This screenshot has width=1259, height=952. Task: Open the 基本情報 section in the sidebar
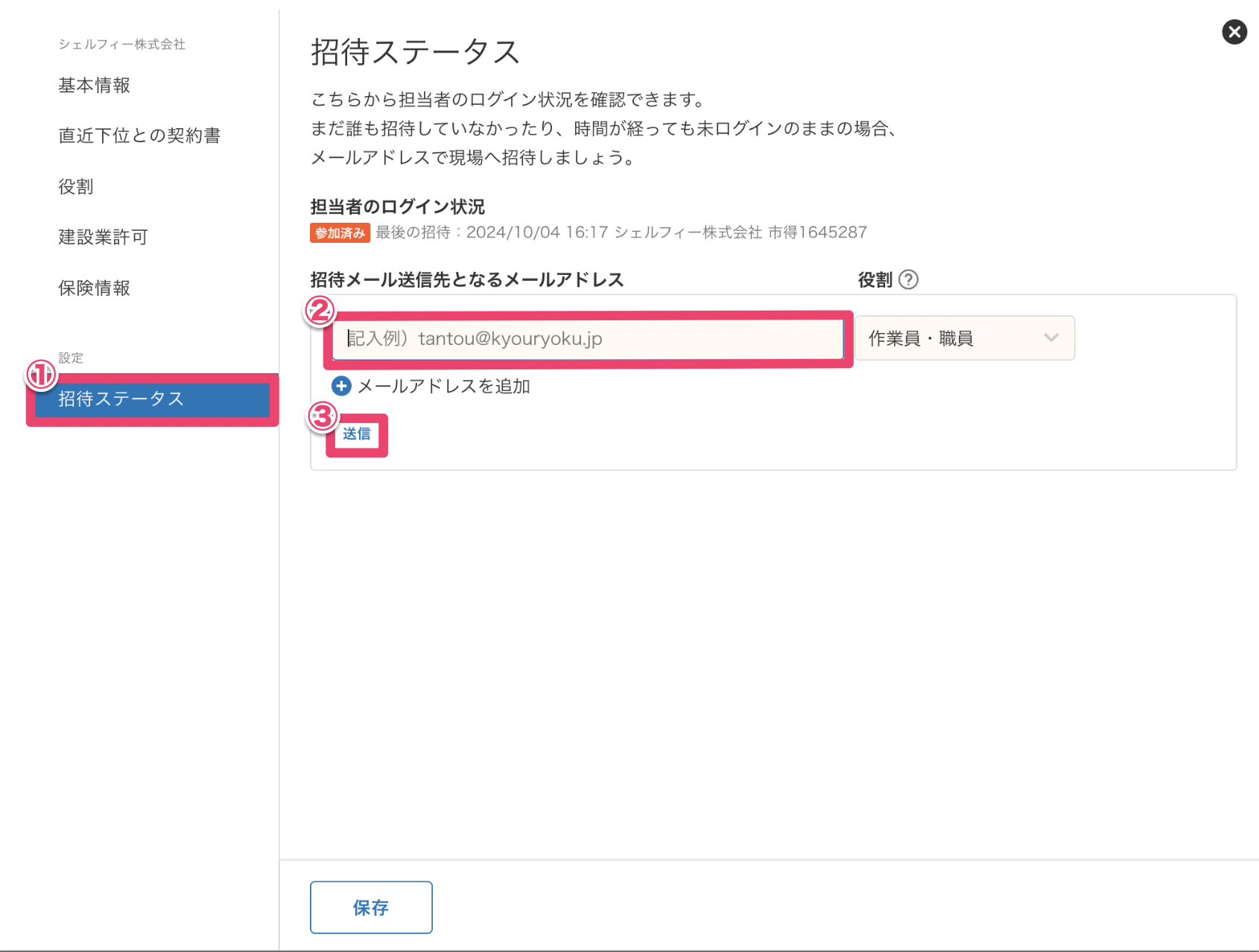point(95,86)
